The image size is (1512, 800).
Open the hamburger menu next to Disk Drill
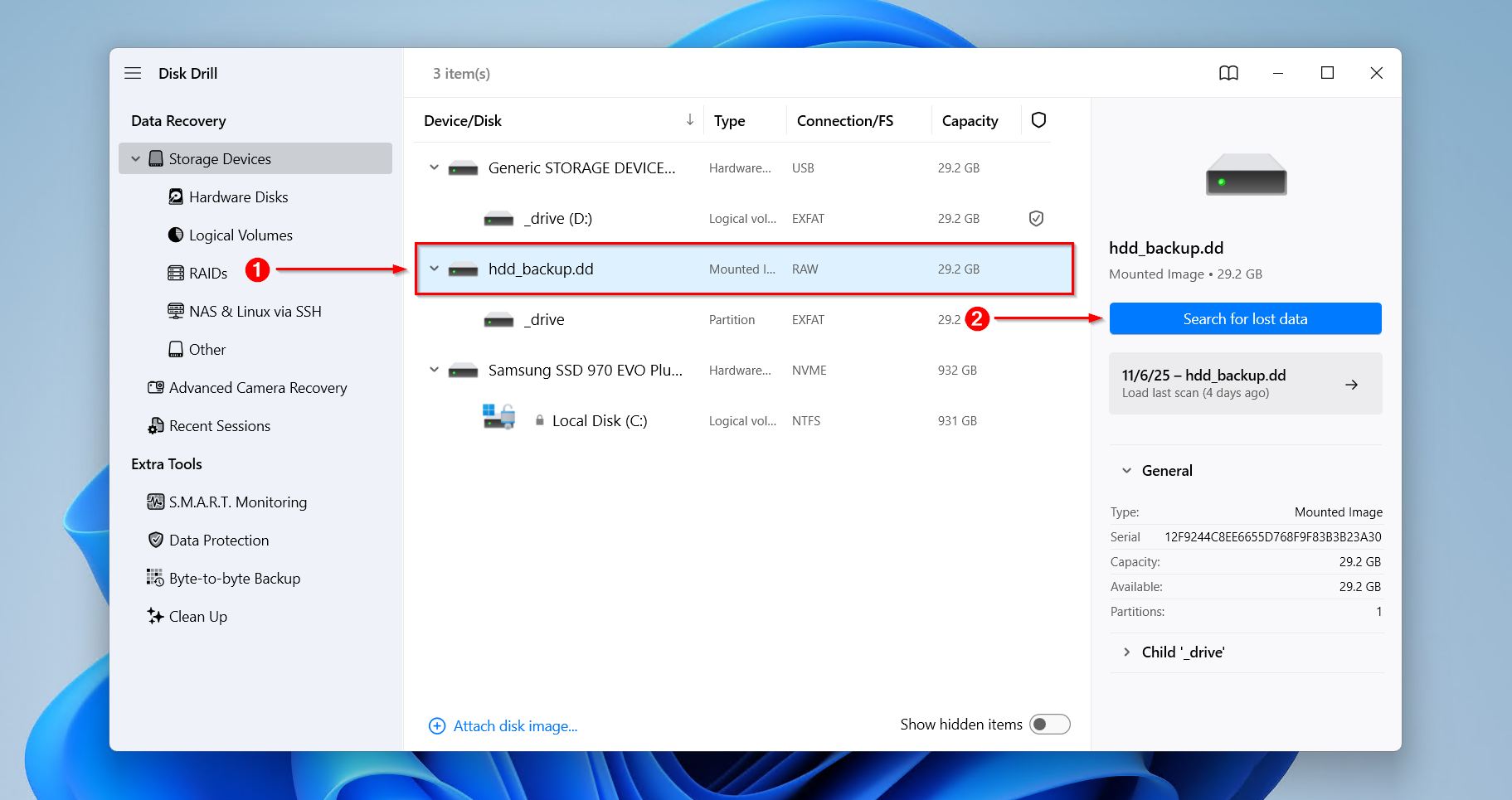133,73
